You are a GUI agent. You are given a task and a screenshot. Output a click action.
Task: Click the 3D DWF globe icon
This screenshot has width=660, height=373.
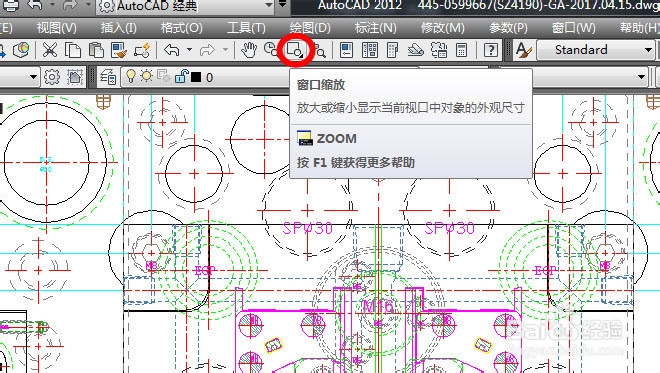[21, 50]
